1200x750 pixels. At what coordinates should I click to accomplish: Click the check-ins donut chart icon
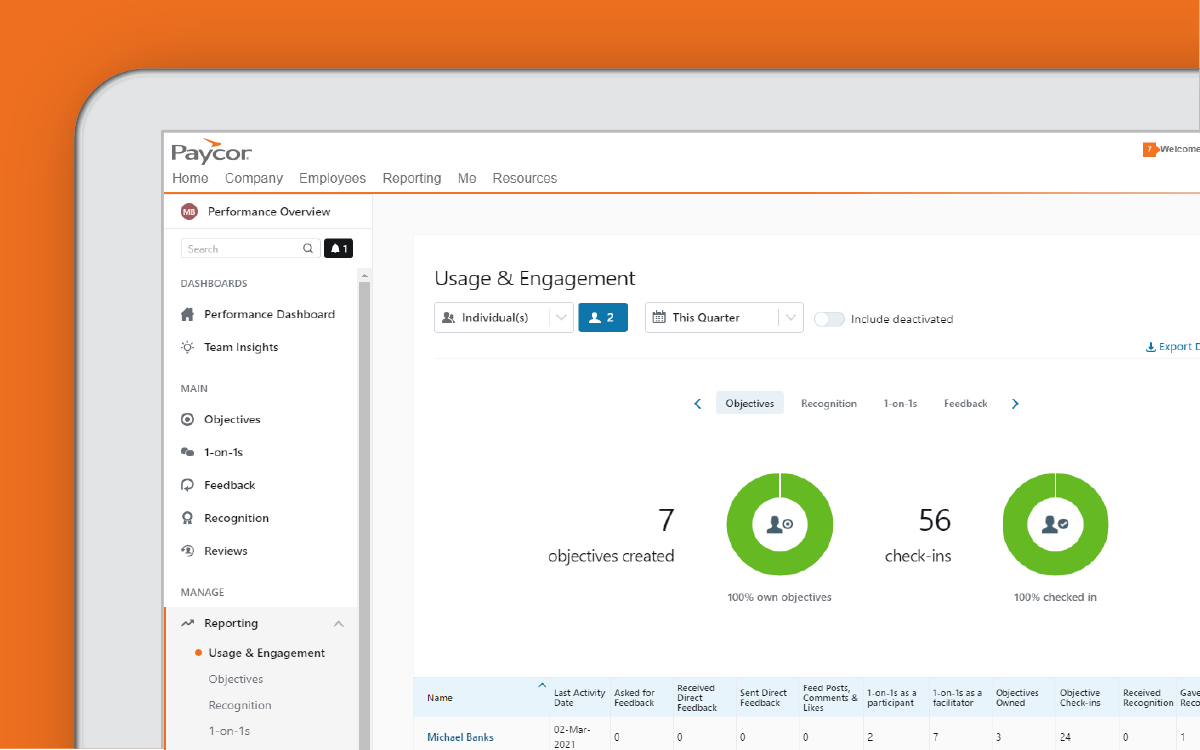[x=1056, y=524]
